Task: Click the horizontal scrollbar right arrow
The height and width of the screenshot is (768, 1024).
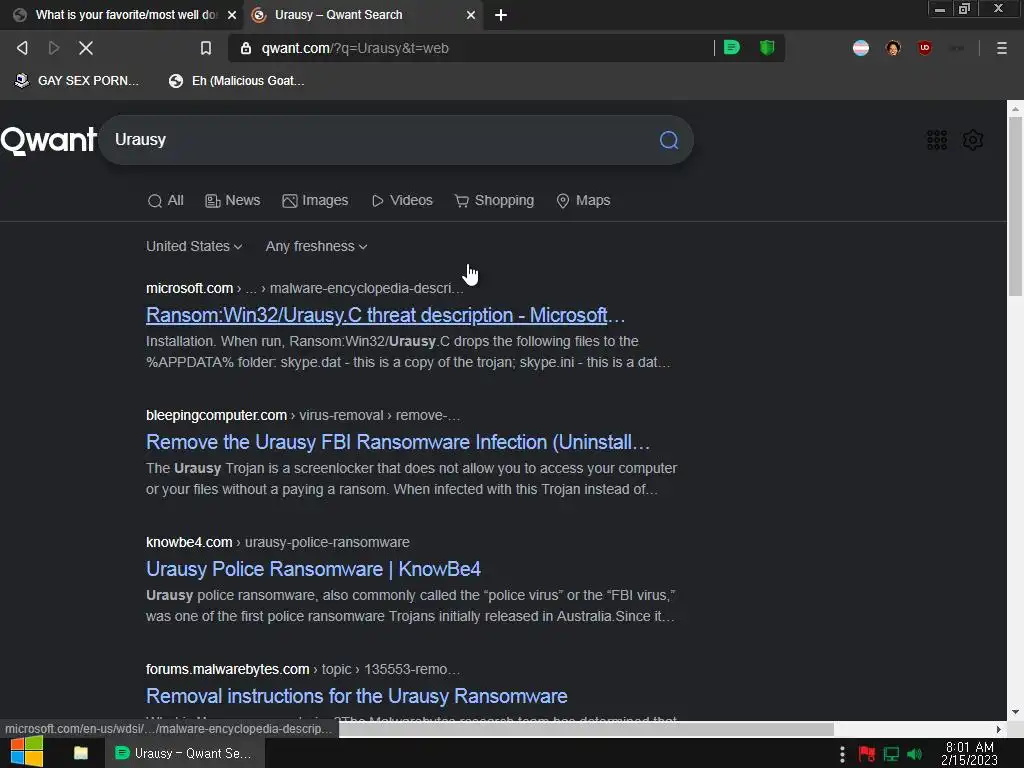Action: pyautogui.click(x=998, y=729)
